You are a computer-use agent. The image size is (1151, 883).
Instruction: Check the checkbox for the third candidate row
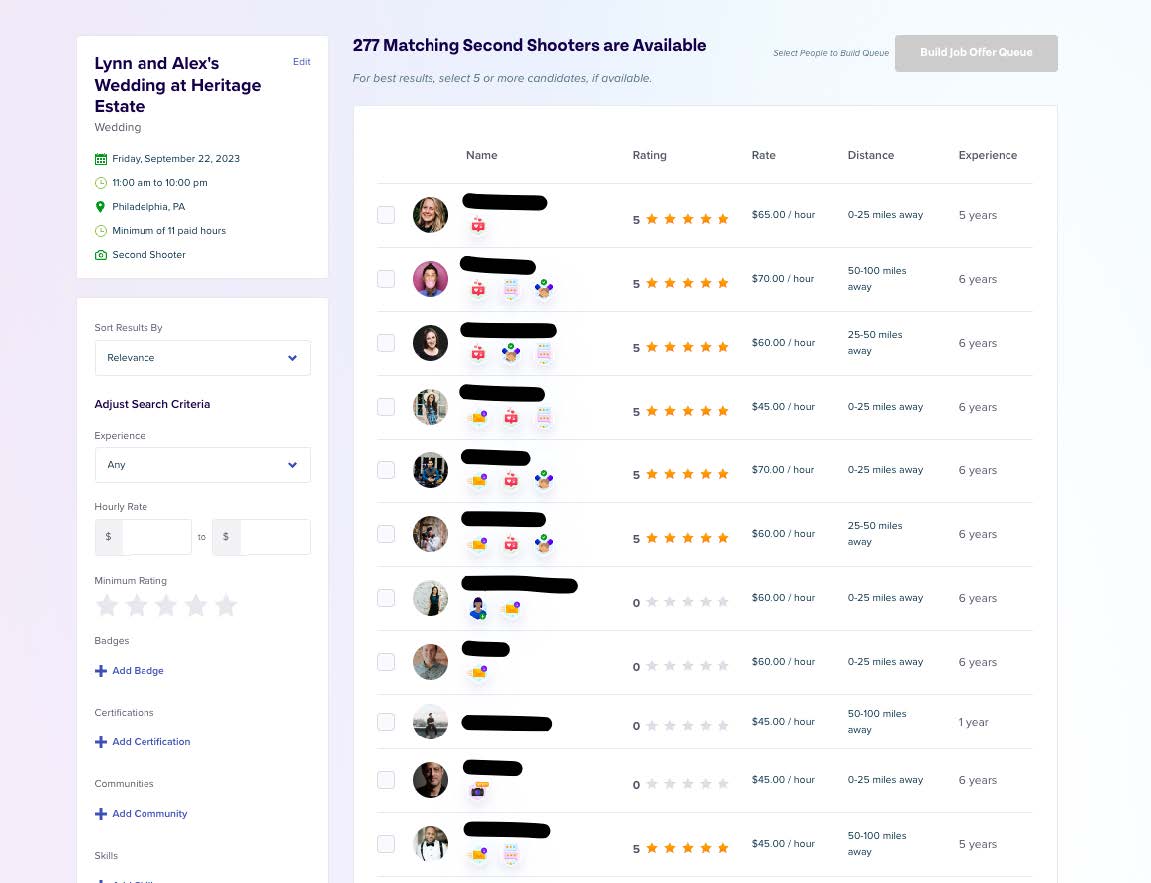point(386,343)
